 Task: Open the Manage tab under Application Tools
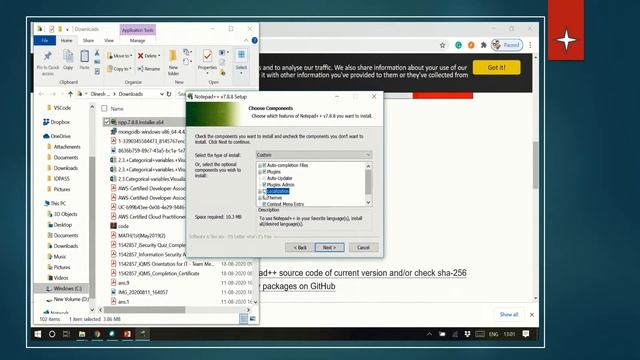(138, 40)
